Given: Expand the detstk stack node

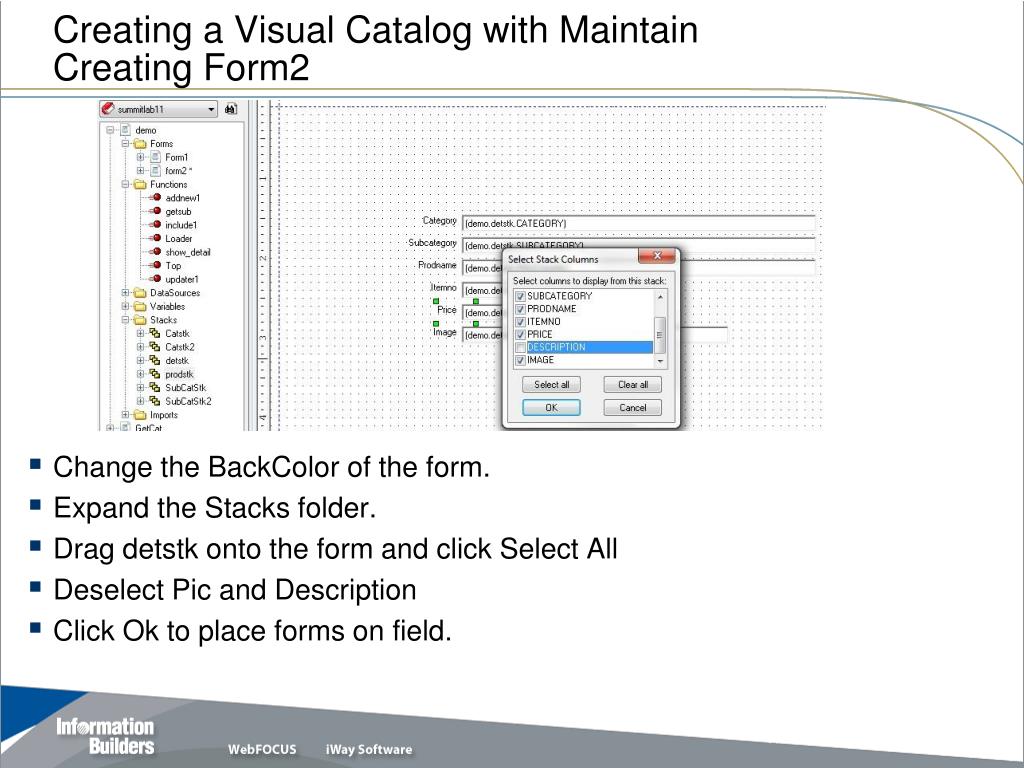Looking at the screenshot, I should click(x=140, y=360).
